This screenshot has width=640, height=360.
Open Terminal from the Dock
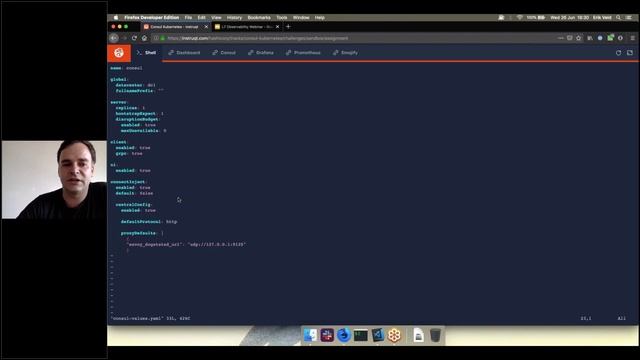(361, 335)
